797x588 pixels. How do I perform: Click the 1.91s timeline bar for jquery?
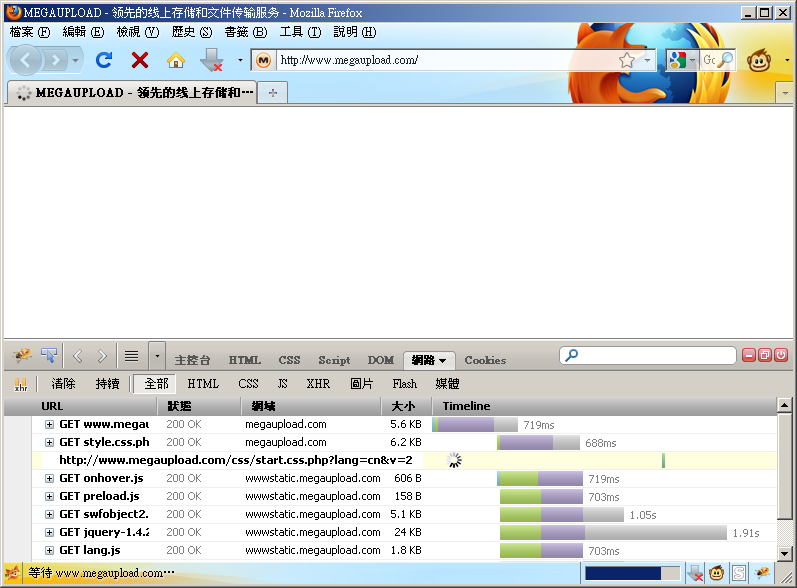(x=613, y=533)
